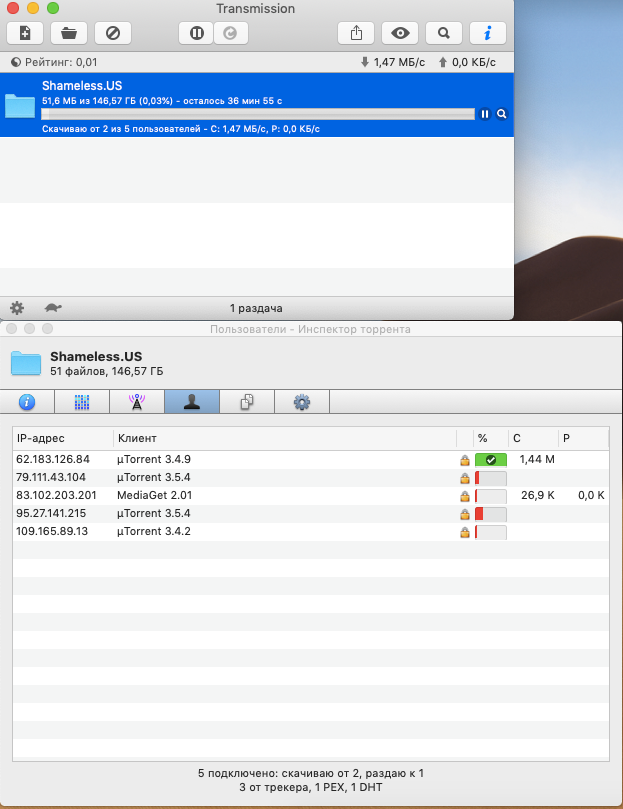
Task: Pause the Shameless.US torrent in its row
Action: click(485, 114)
